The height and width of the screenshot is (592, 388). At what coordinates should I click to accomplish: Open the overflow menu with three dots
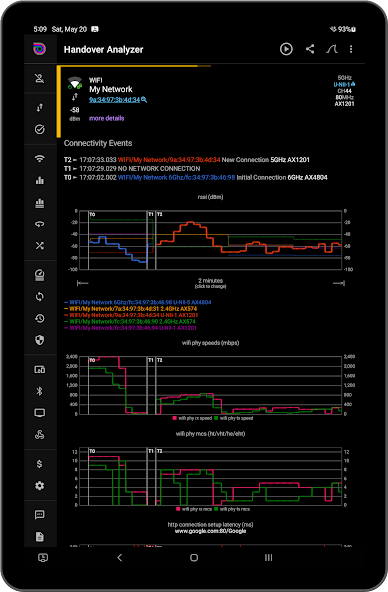point(351,49)
